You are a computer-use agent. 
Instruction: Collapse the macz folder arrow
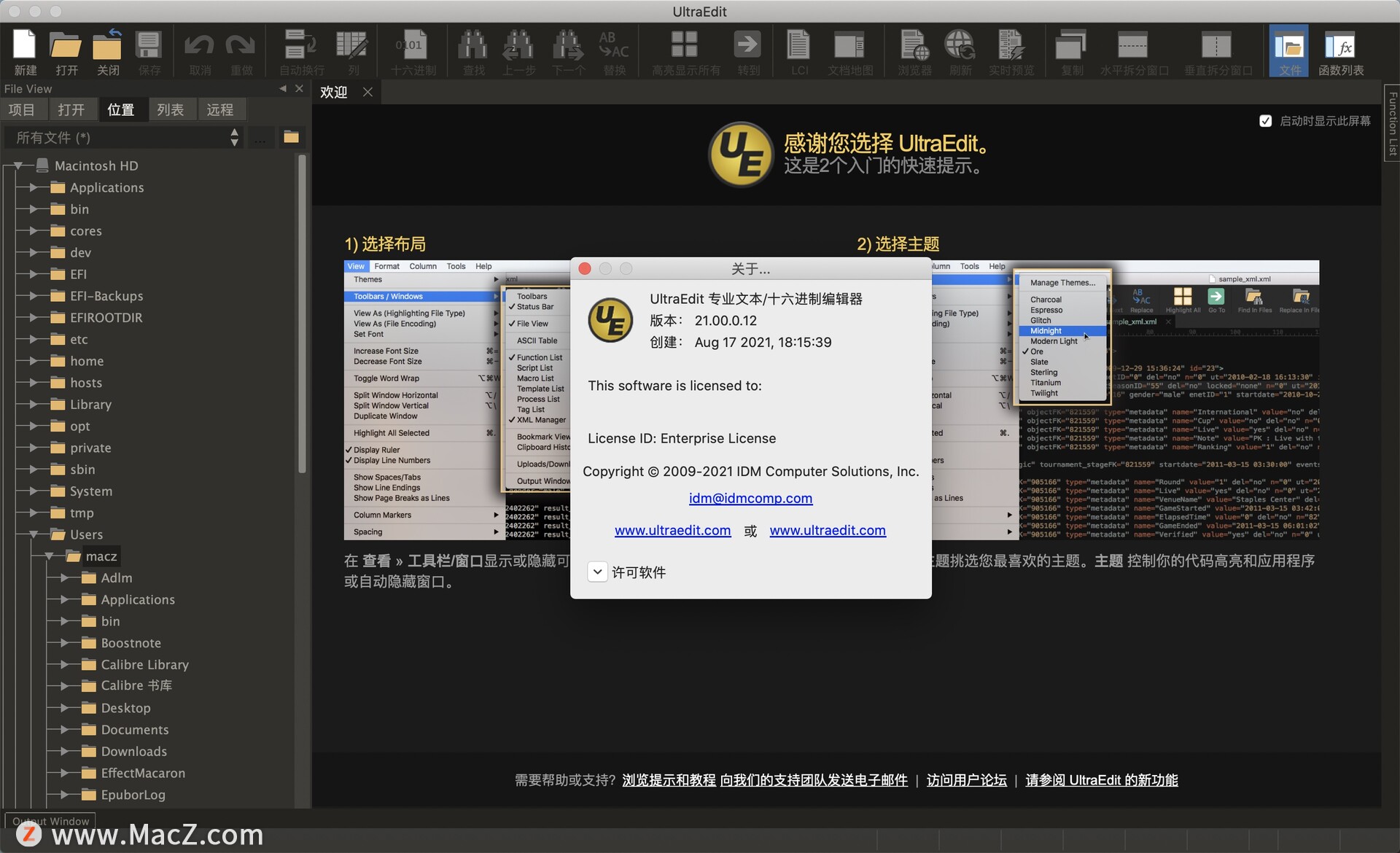point(50,557)
